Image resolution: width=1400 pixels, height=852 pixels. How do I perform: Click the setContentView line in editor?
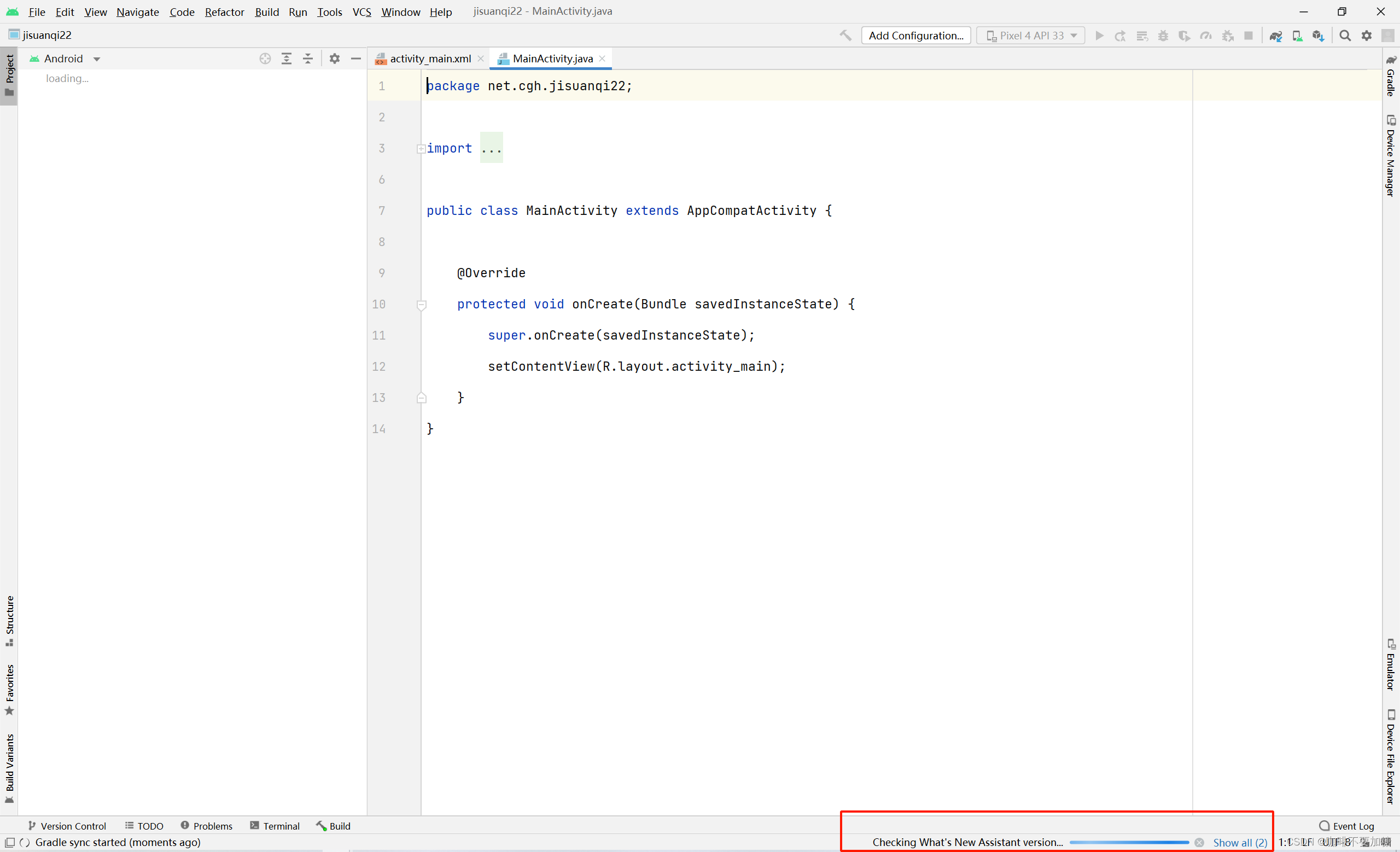point(637,367)
